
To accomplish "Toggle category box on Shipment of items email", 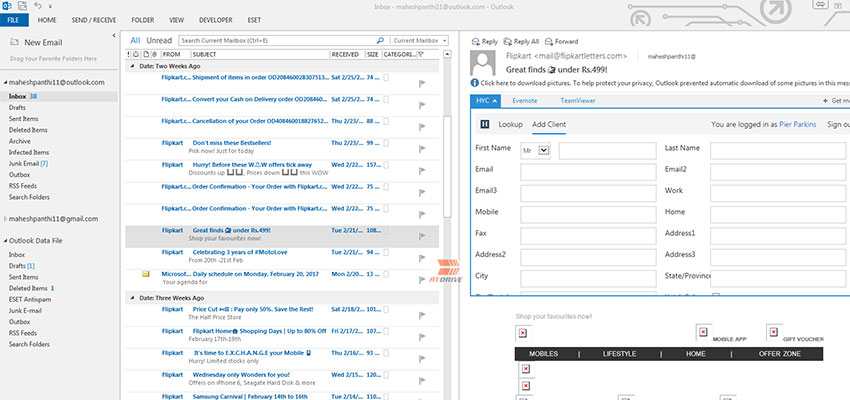I will [386, 78].
